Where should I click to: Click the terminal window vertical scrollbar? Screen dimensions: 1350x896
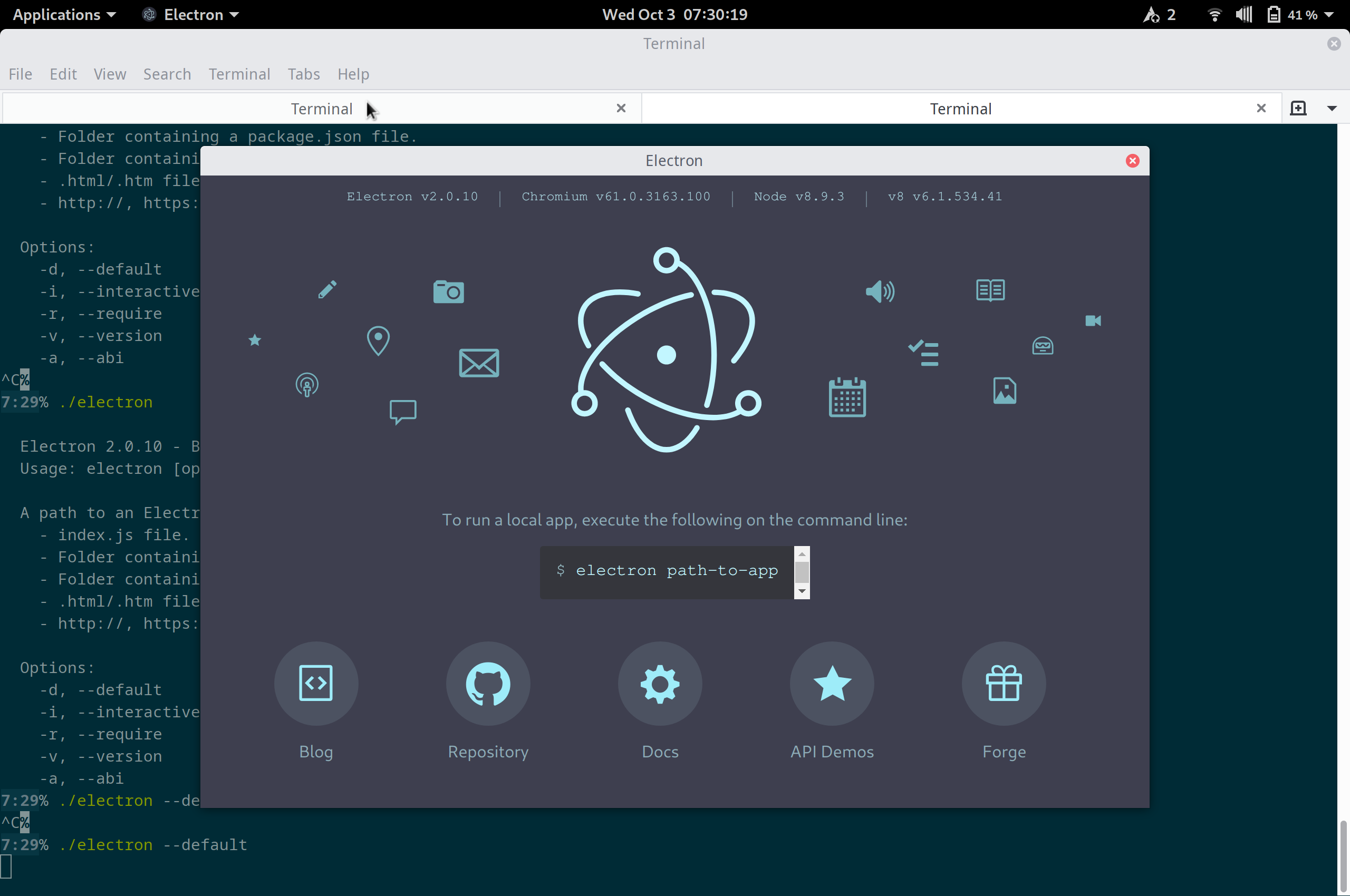[x=1343, y=855]
